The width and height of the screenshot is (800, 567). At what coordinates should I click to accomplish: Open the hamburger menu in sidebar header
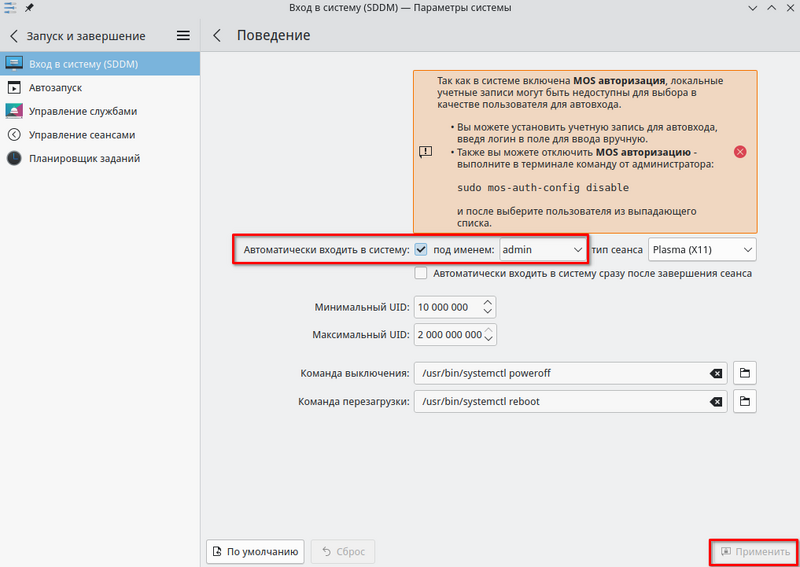[183, 36]
